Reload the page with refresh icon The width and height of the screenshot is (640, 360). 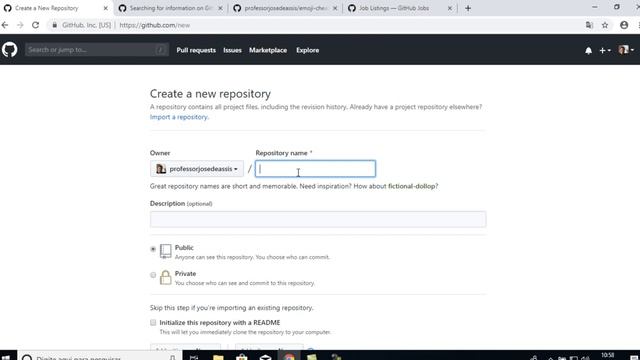(36, 25)
